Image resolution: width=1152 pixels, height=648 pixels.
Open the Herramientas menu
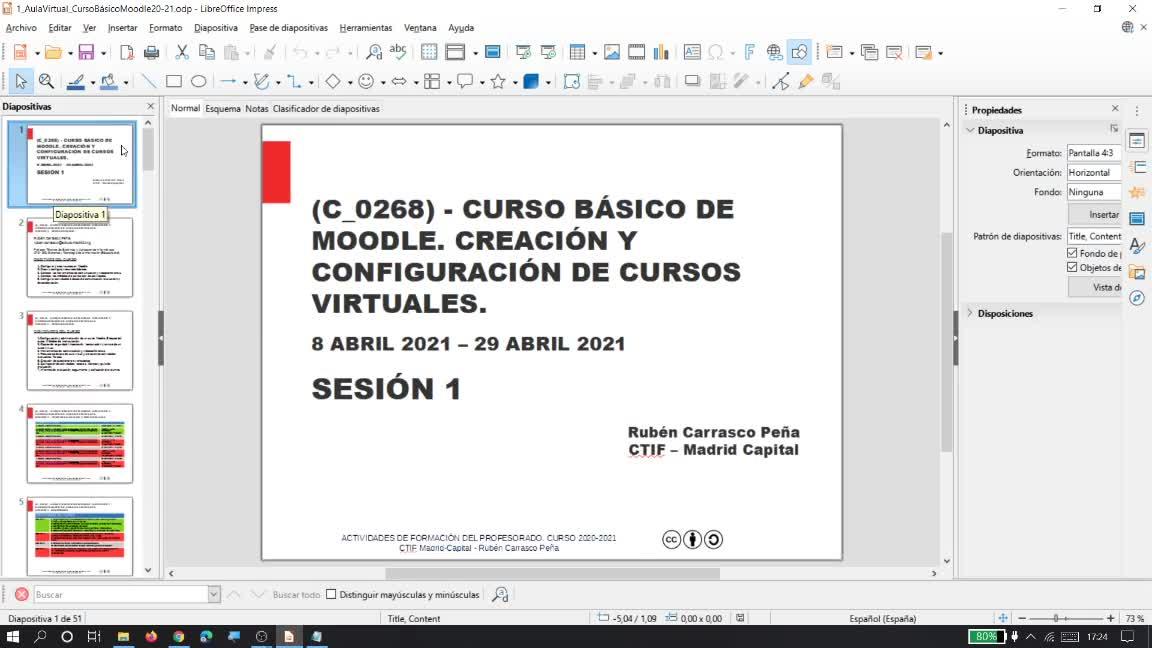[x=366, y=28]
